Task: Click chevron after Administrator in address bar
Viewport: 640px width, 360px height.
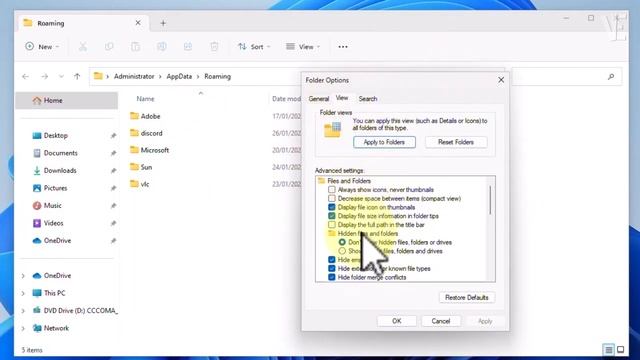Action: pos(160,76)
